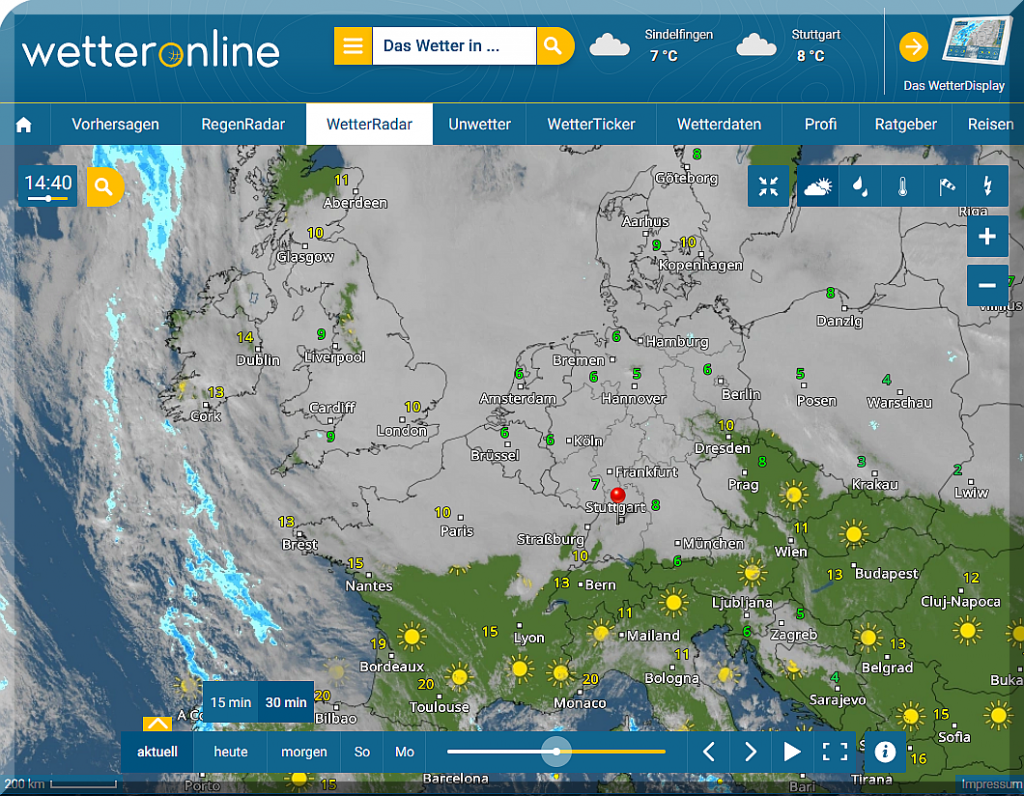Zoom in with the plus button
Screen dimensions: 1024x796
pyautogui.click(x=987, y=237)
